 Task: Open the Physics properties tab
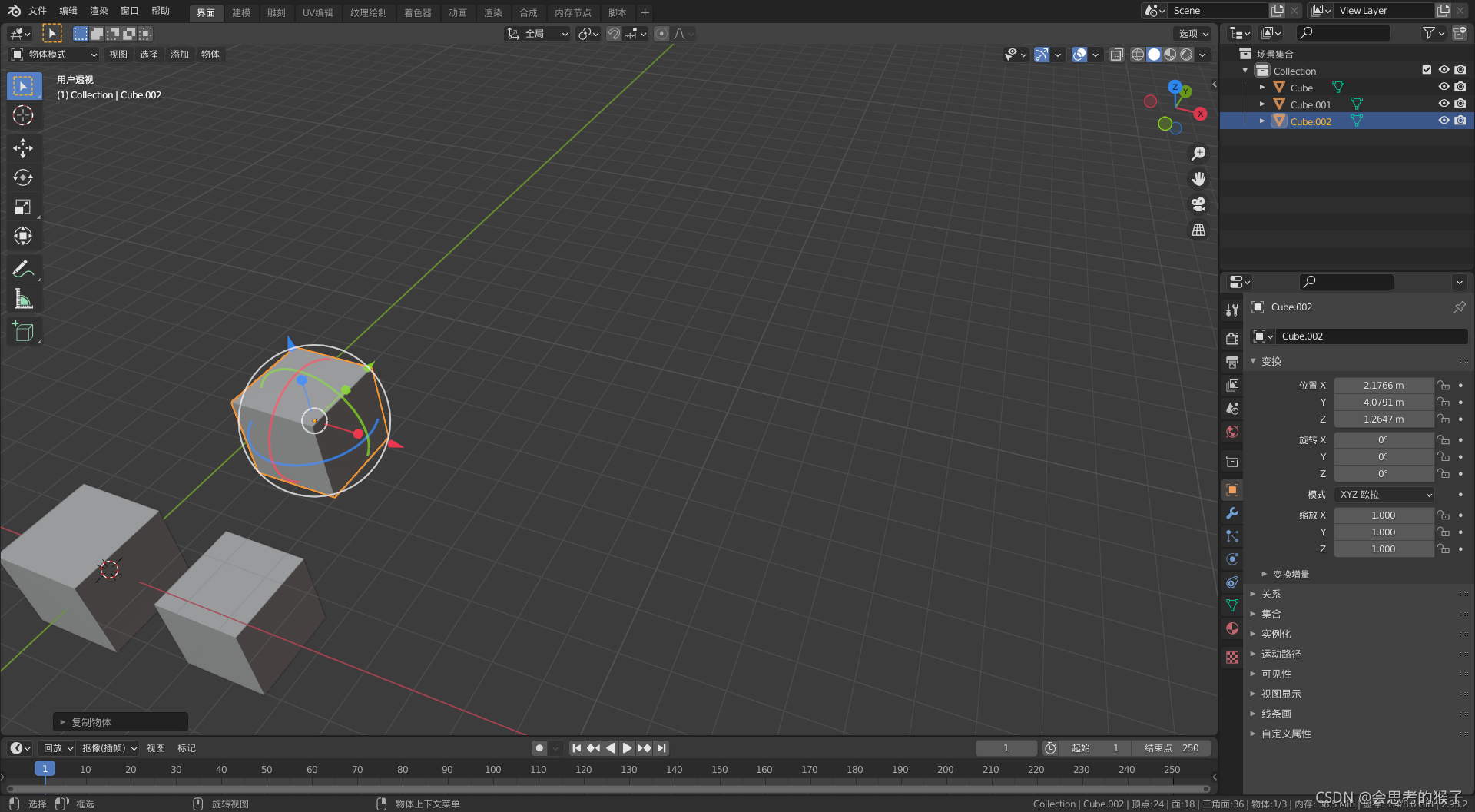(x=1232, y=559)
